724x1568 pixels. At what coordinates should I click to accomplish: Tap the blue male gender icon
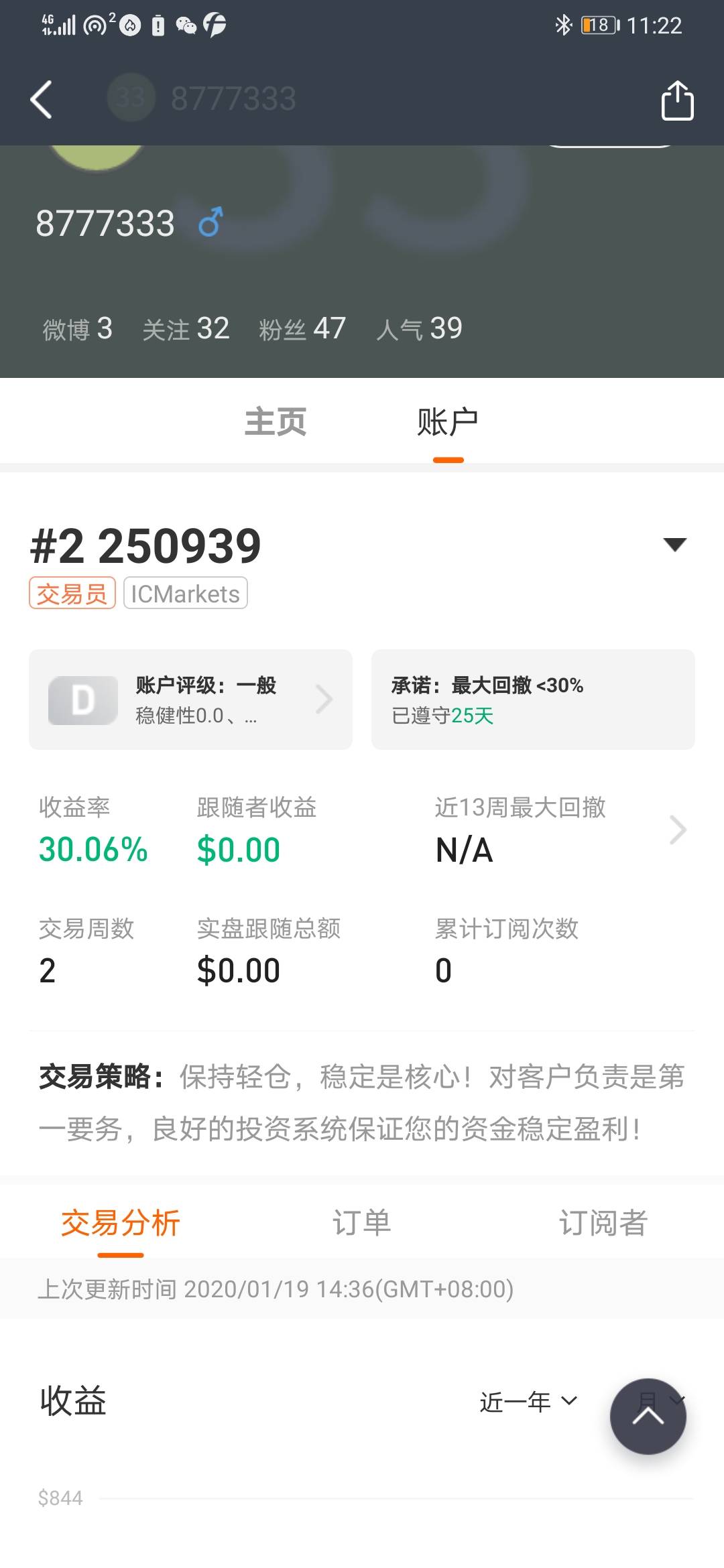point(210,222)
